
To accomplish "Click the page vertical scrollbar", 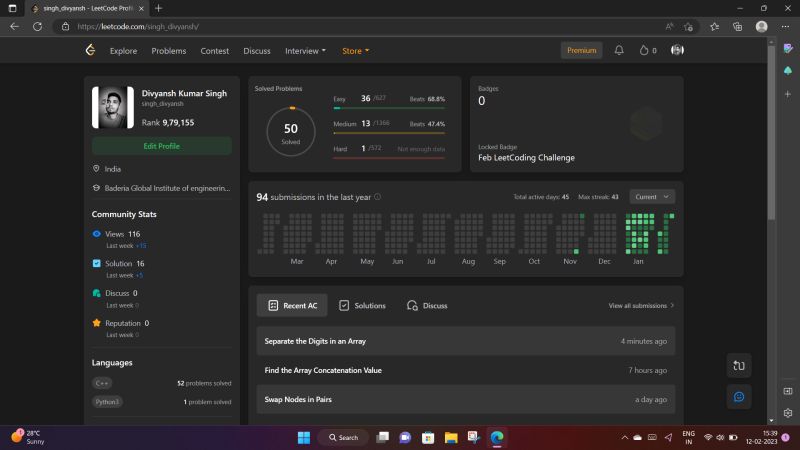I will [x=771, y=131].
